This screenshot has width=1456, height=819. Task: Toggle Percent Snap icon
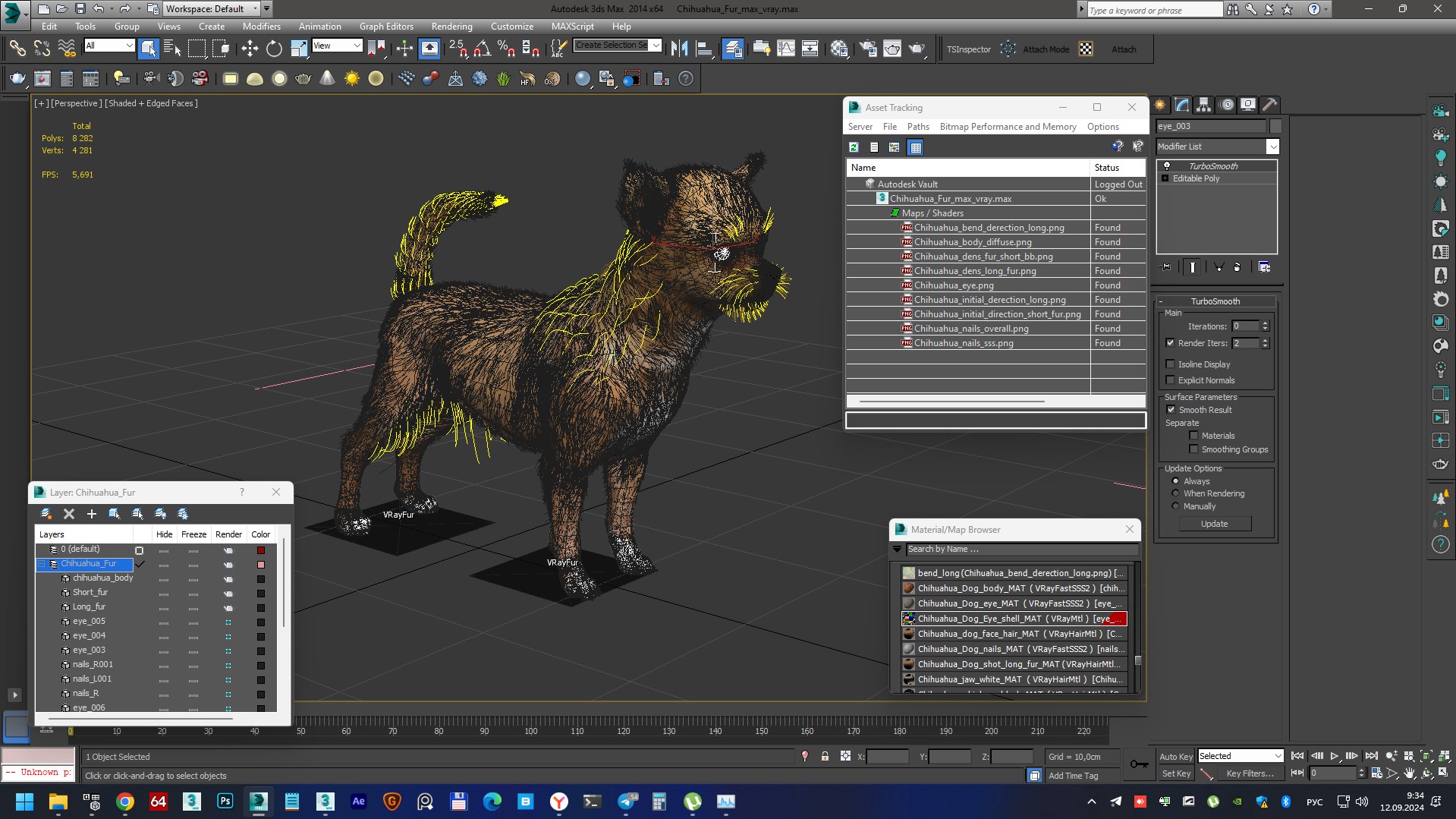pyautogui.click(x=506, y=49)
